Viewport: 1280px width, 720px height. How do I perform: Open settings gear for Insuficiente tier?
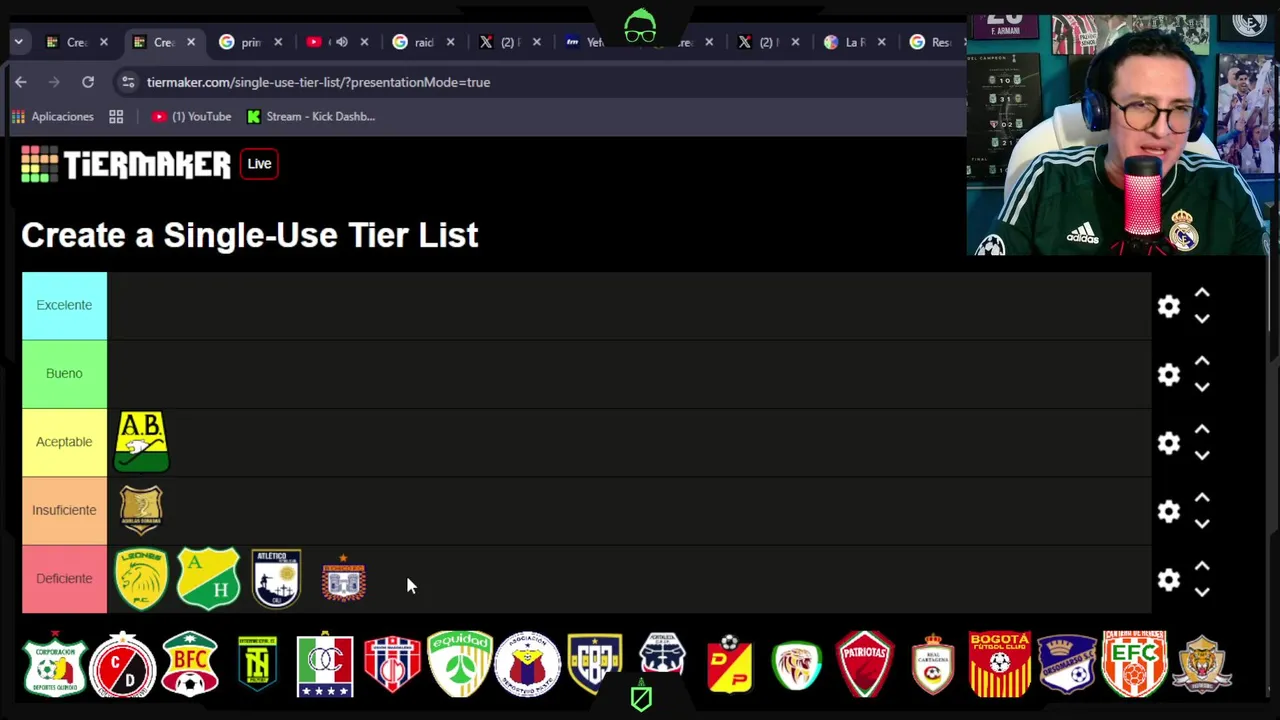click(1168, 511)
